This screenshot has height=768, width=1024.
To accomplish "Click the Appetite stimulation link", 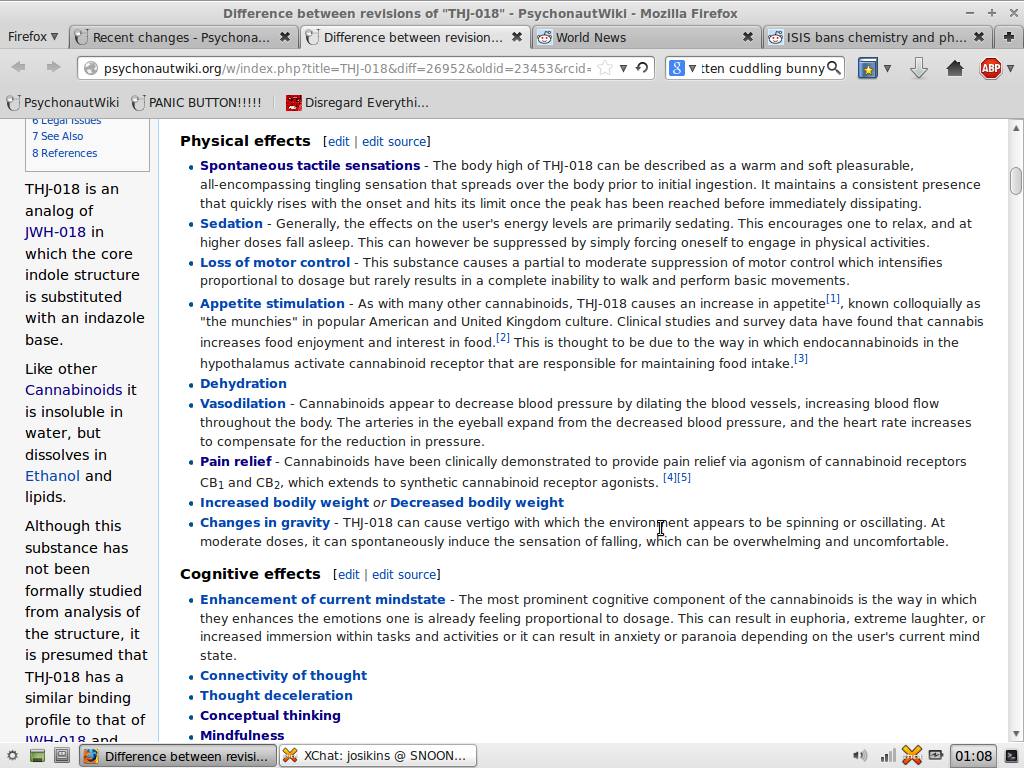I will pos(272,303).
